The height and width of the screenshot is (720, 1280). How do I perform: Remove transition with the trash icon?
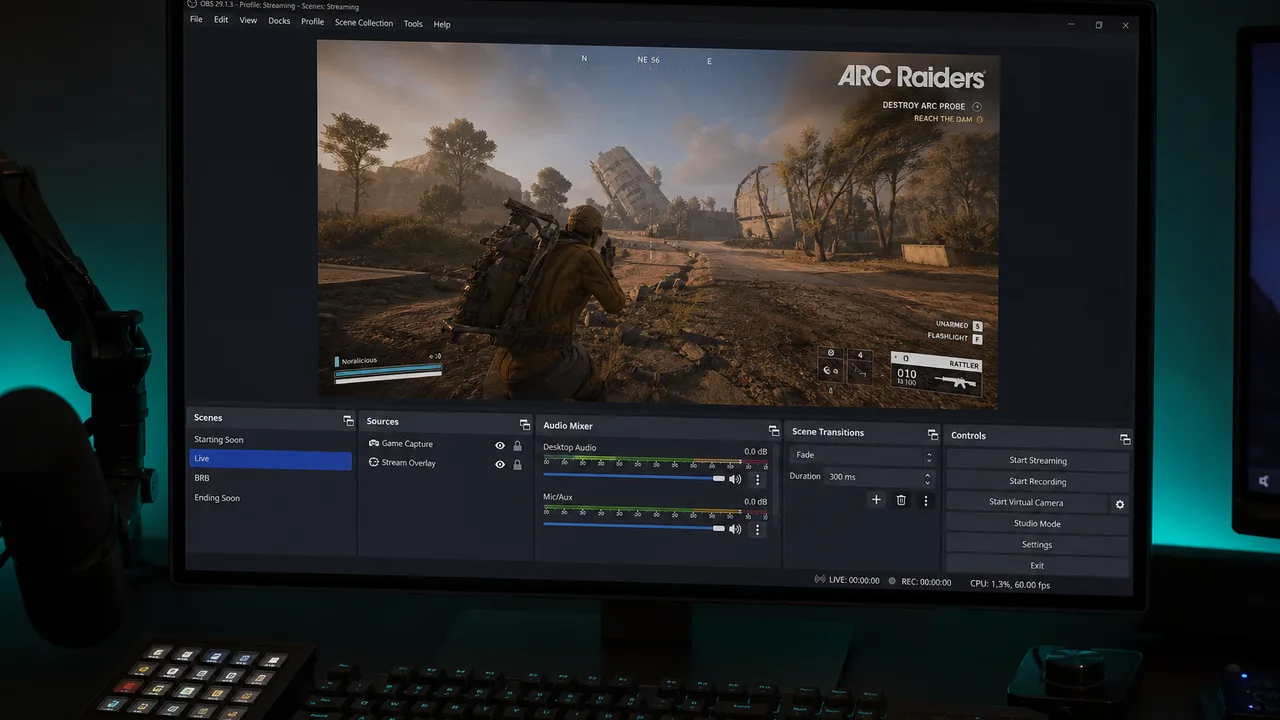pos(901,500)
